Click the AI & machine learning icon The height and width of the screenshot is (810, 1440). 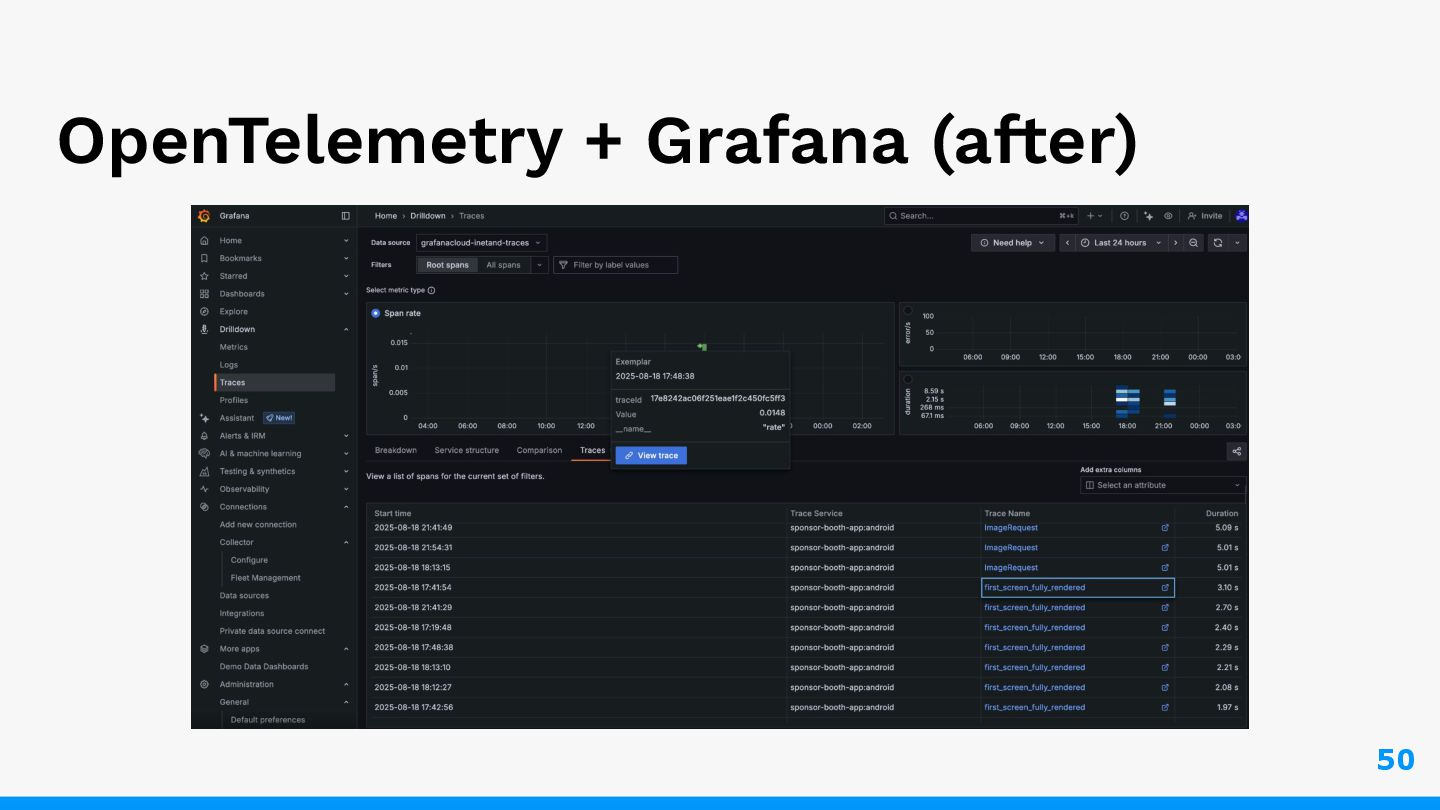pyautogui.click(x=204, y=453)
